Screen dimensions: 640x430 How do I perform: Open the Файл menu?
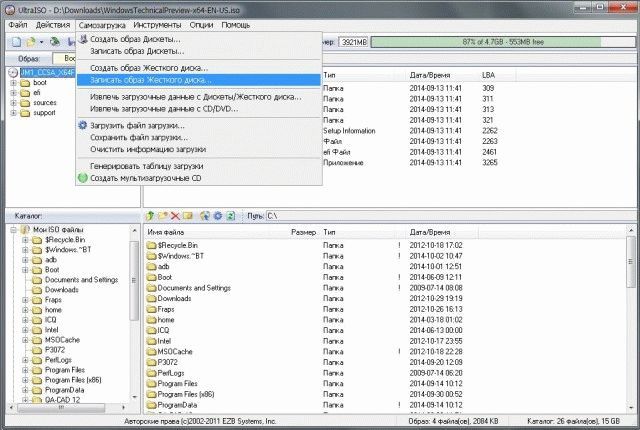point(18,25)
